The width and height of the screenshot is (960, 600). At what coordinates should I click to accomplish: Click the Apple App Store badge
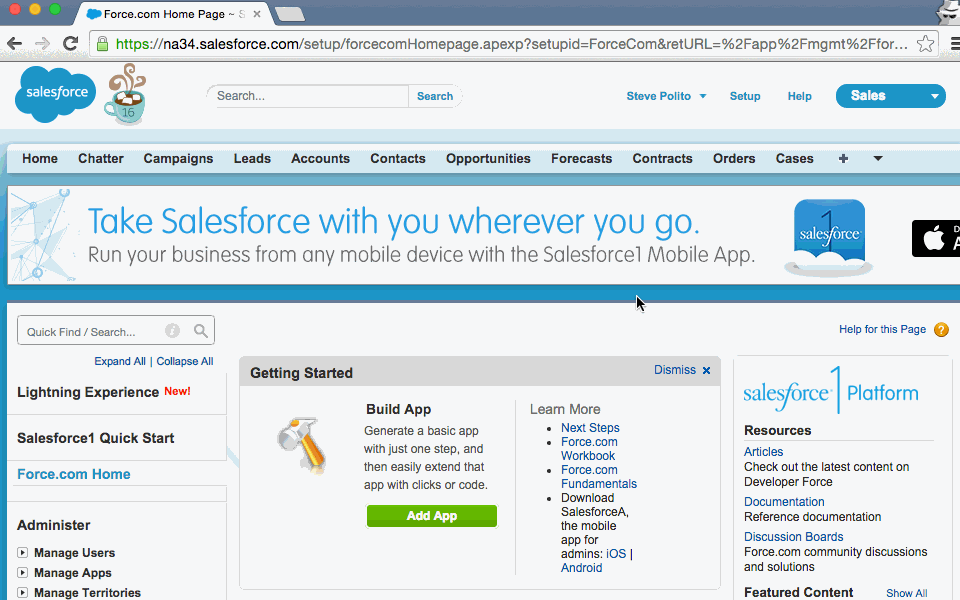coord(936,238)
